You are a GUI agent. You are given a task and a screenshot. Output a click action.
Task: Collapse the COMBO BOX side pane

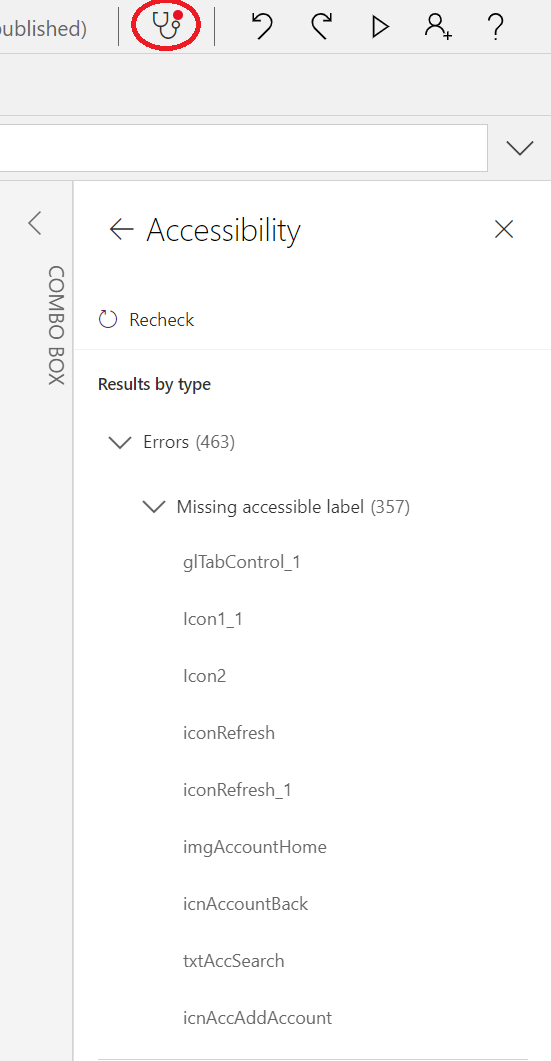(x=35, y=223)
